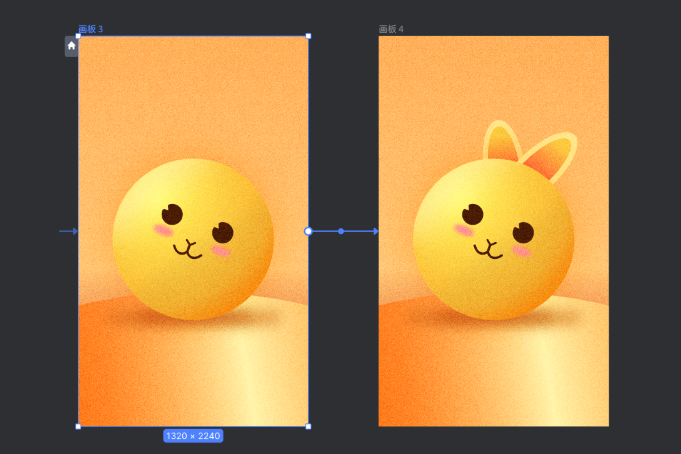Click the smiling mouth of the 画板 3 character
This screenshot has width=681, height=454.
(x=187, y=248)
